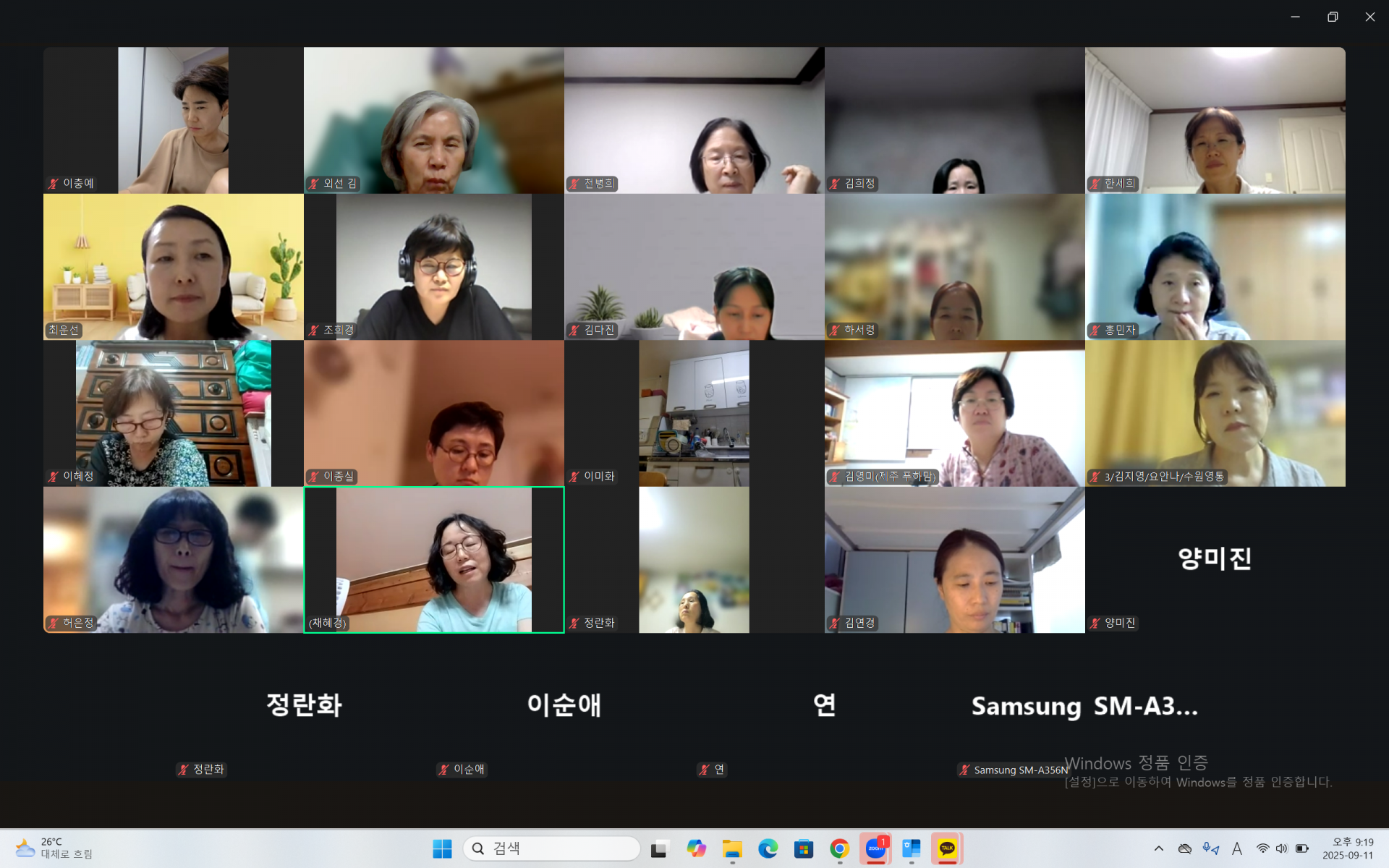Open File Explorer from the taskbar
The width and height of the screenshot is (1389, 868).
(x=732, y=848)
